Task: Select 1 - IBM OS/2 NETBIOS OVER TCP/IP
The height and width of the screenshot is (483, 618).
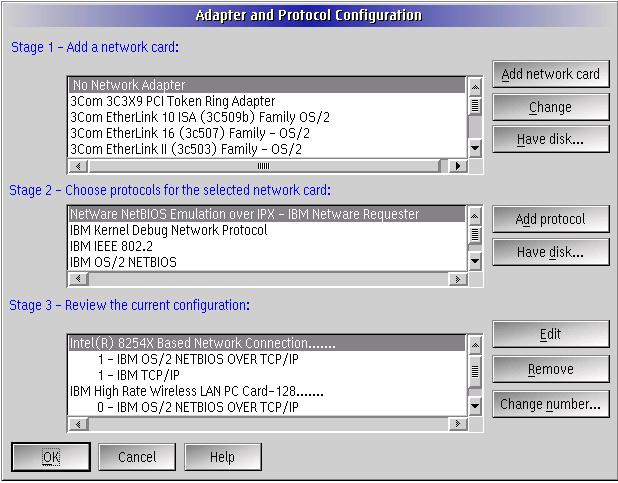Action: click(x=267, y=359)
